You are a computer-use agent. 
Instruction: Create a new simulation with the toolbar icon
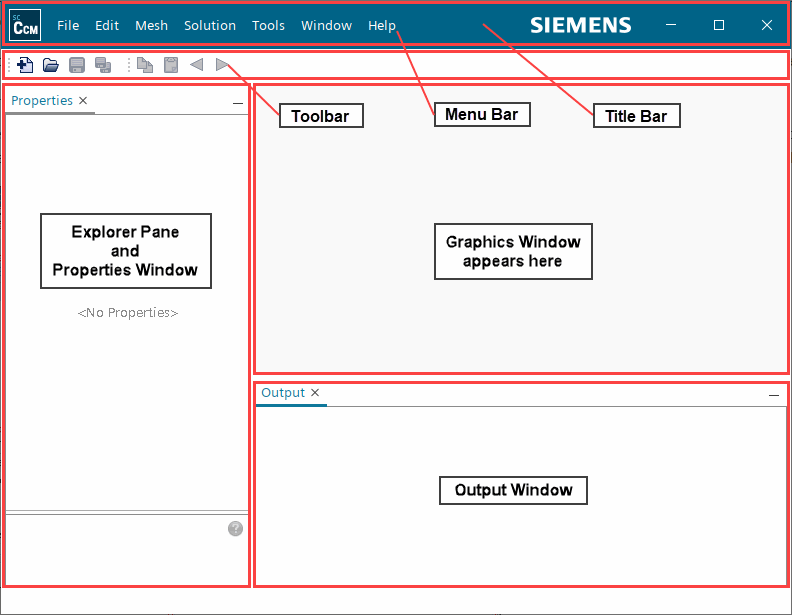pyautogui.click(x=25, y=65)
